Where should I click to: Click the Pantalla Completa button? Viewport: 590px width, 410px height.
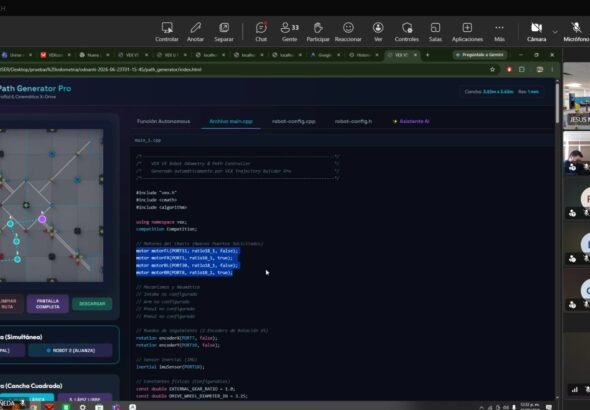pyautogui.click(x=47, y=304)
